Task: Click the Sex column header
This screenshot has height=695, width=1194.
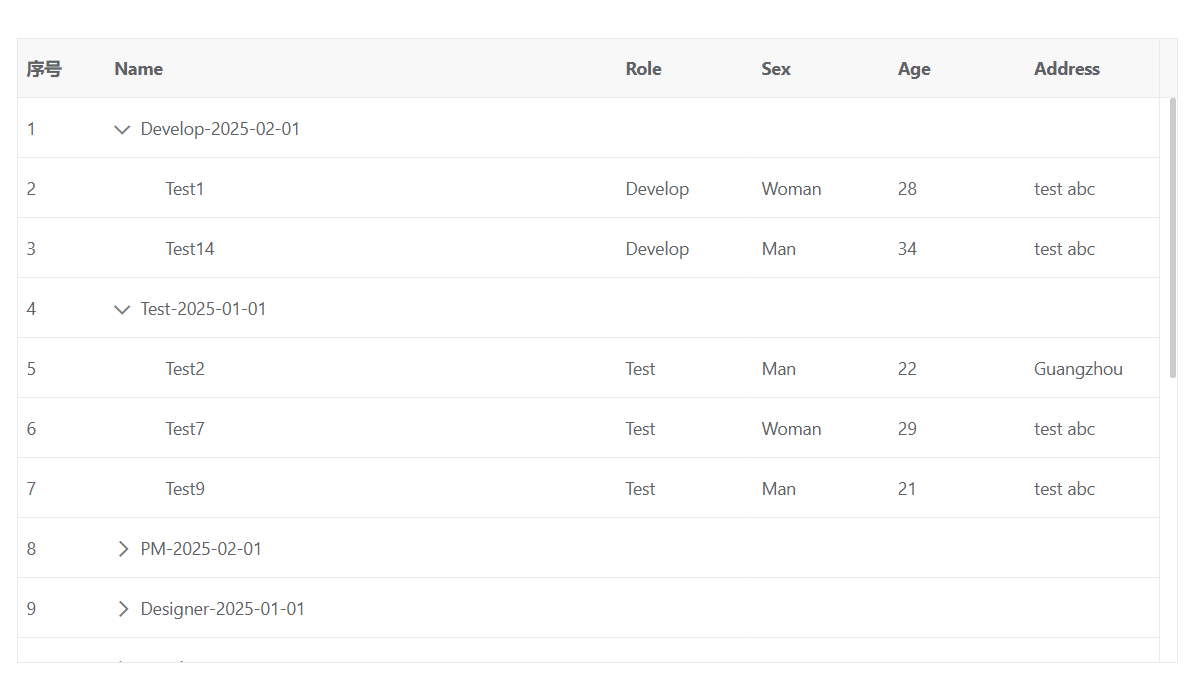Action: coord(776,69)
